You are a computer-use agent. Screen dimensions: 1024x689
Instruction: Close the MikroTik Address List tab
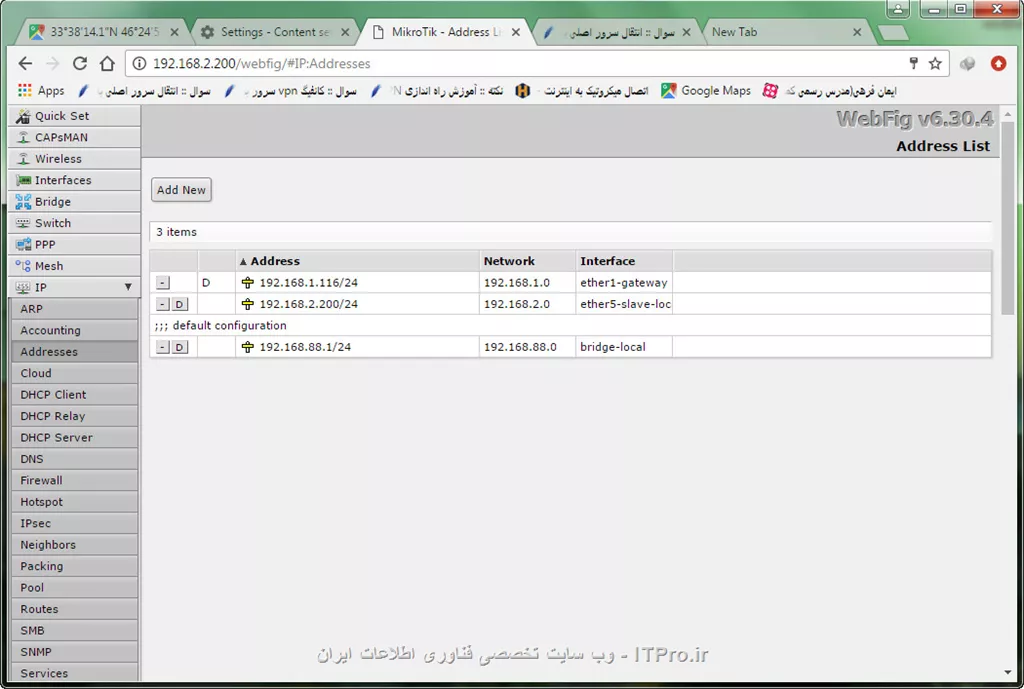(x=516, y=32)
